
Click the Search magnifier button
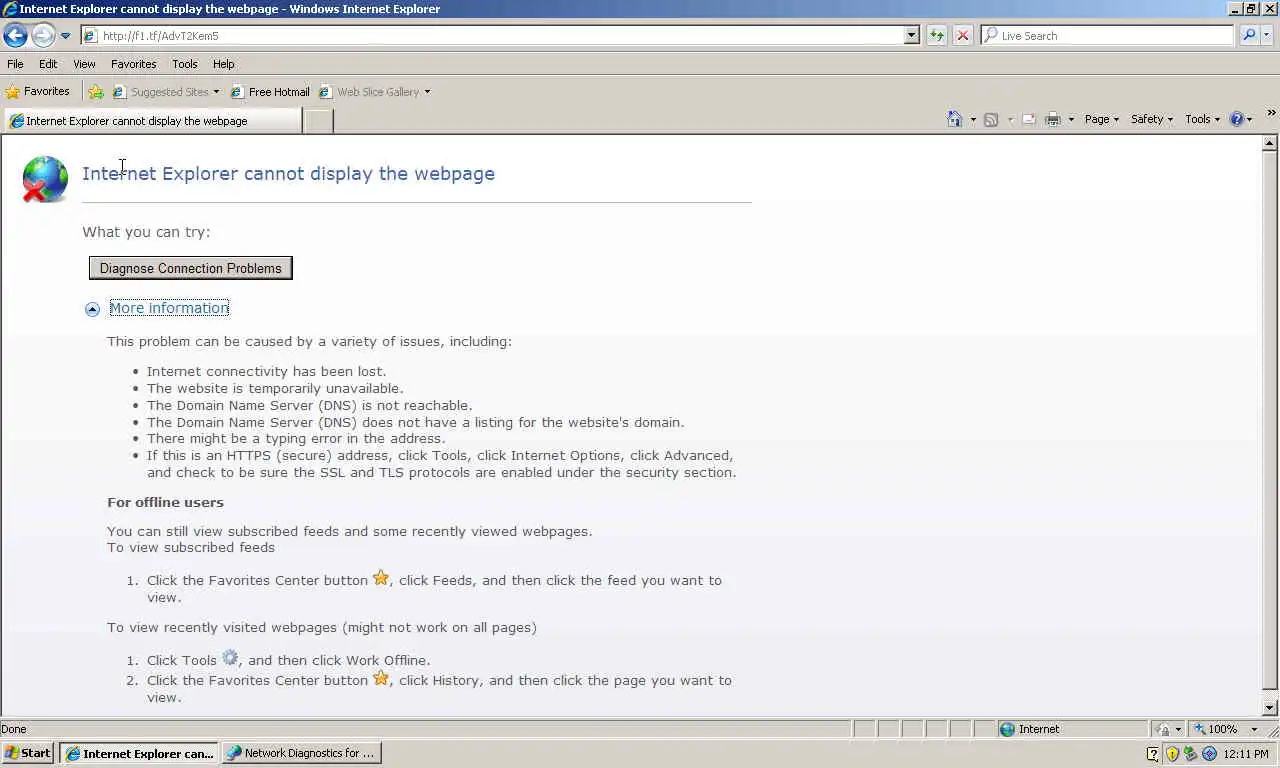1249,35
